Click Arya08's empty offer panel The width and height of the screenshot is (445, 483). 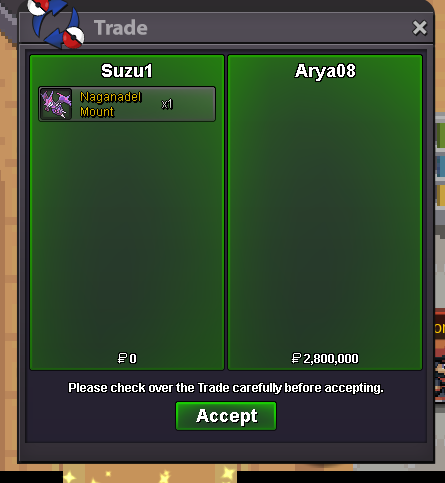(325, 217)
